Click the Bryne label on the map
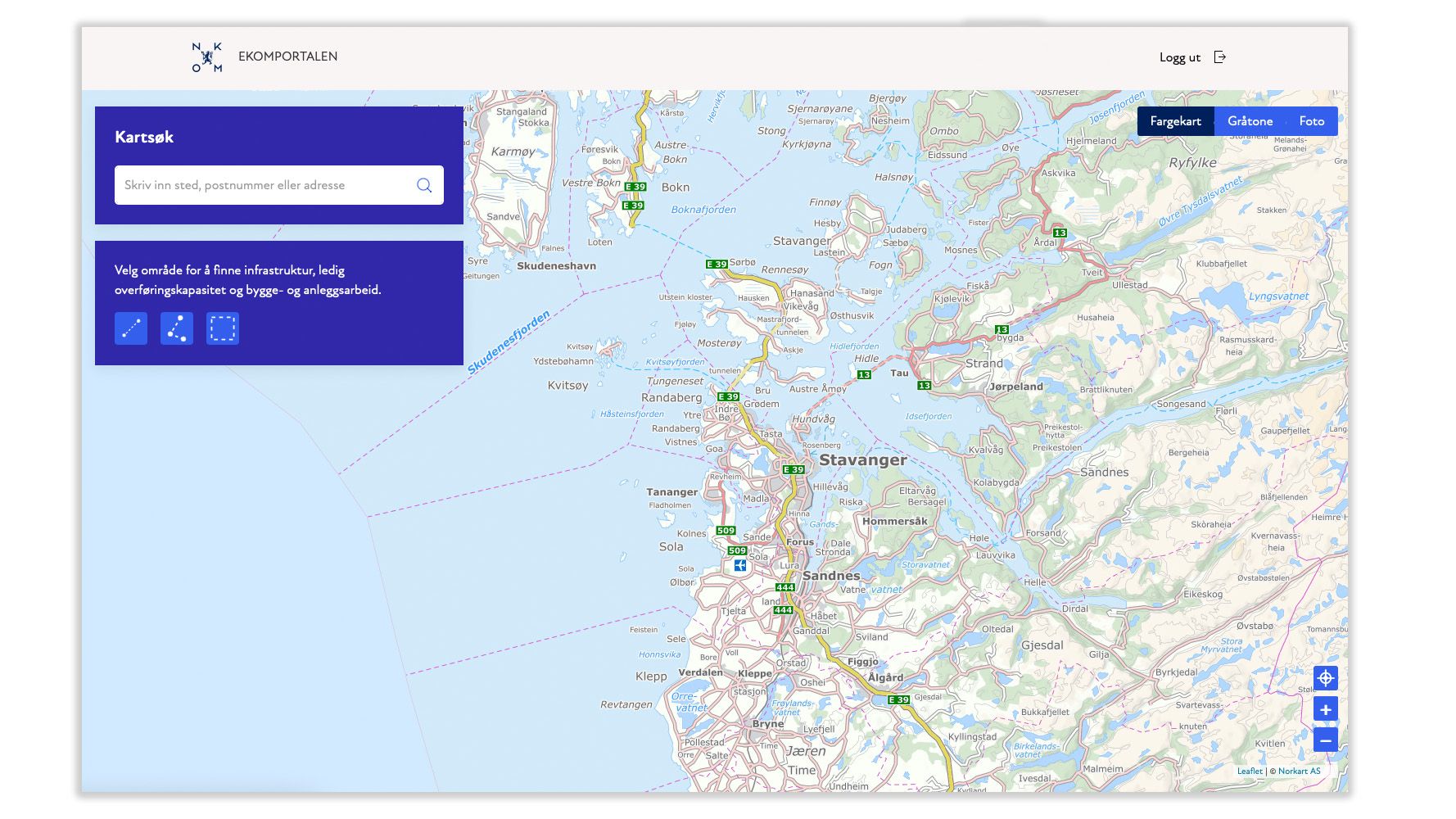Viewport: 1456px width, 819px height. tap(768, 724)
